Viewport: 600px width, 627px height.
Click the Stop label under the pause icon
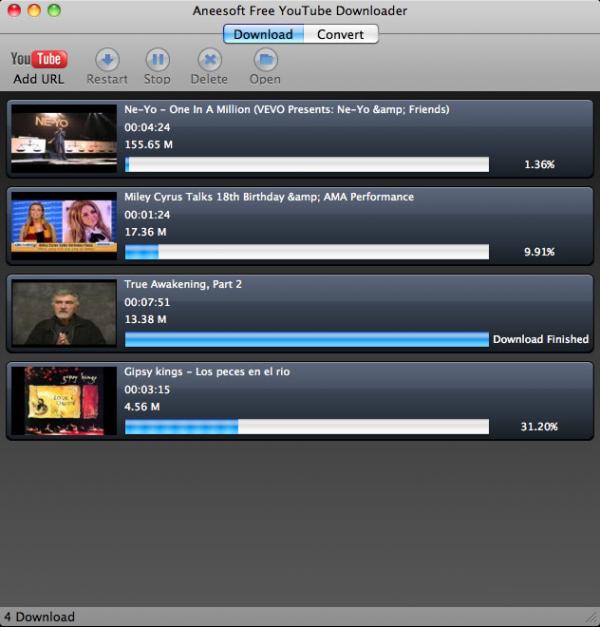(x=157, y=79)
